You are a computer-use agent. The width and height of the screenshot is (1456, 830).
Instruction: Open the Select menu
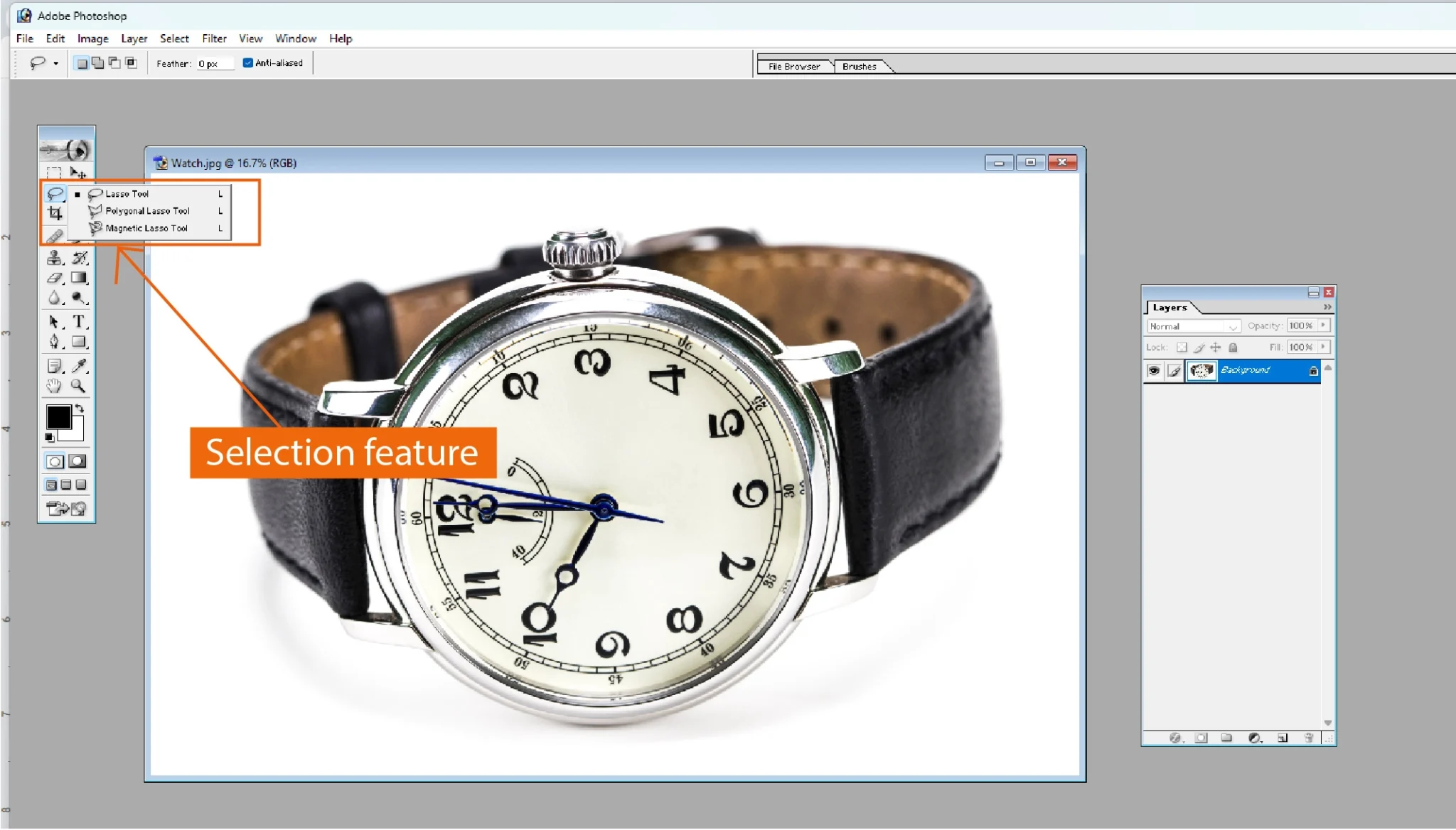point(174,38)
